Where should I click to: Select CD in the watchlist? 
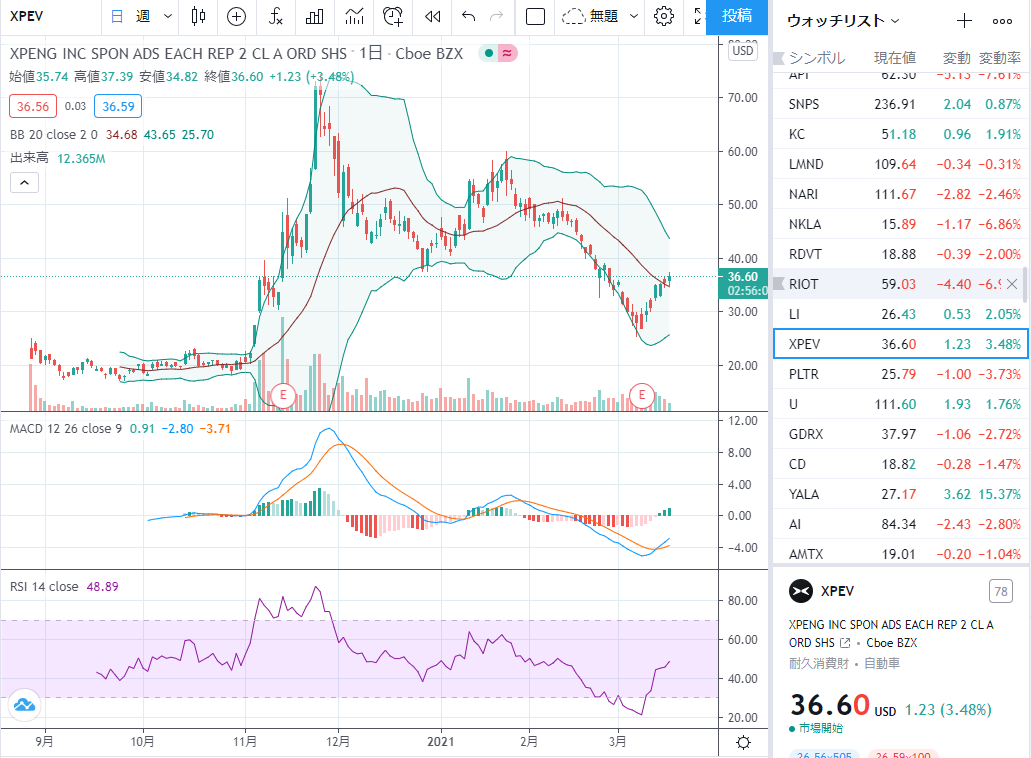click(899, 464)
